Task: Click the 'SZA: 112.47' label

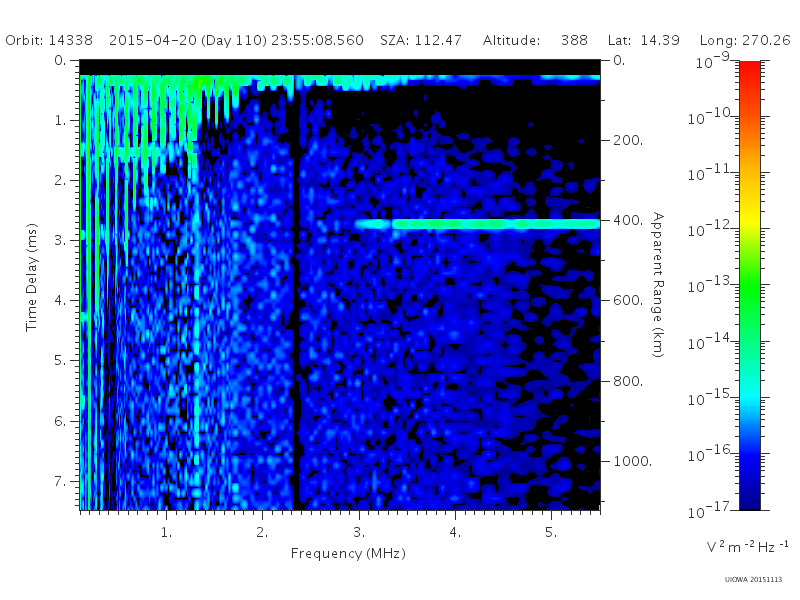Action: pos(421,40)
